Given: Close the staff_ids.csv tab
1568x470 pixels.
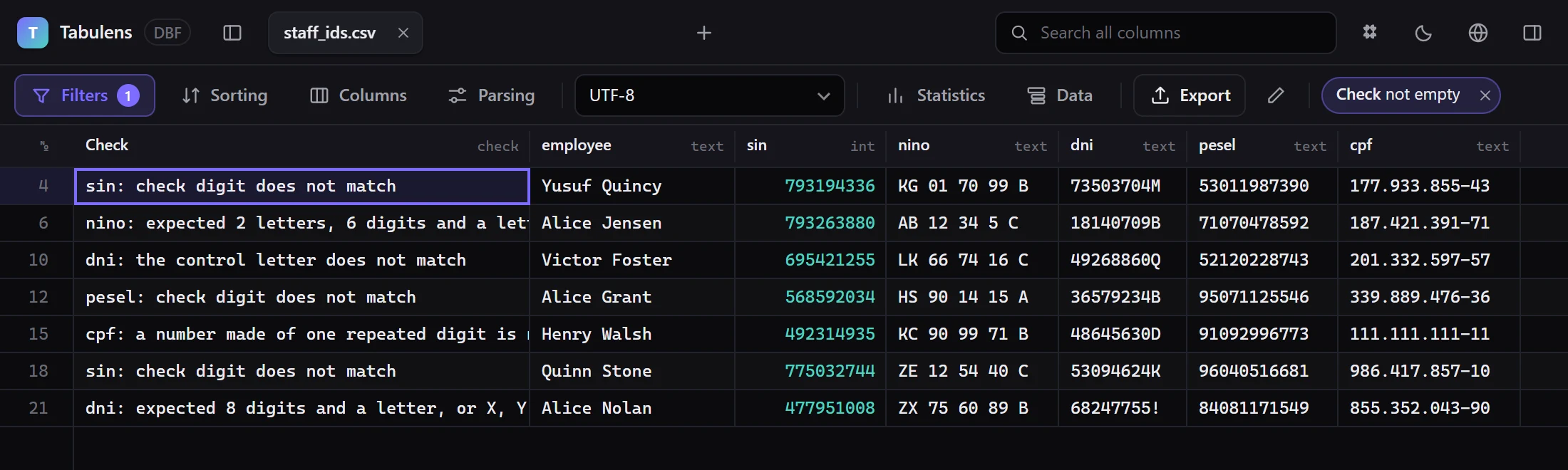Looking at the screenshot, I should [x=403, y=33].
